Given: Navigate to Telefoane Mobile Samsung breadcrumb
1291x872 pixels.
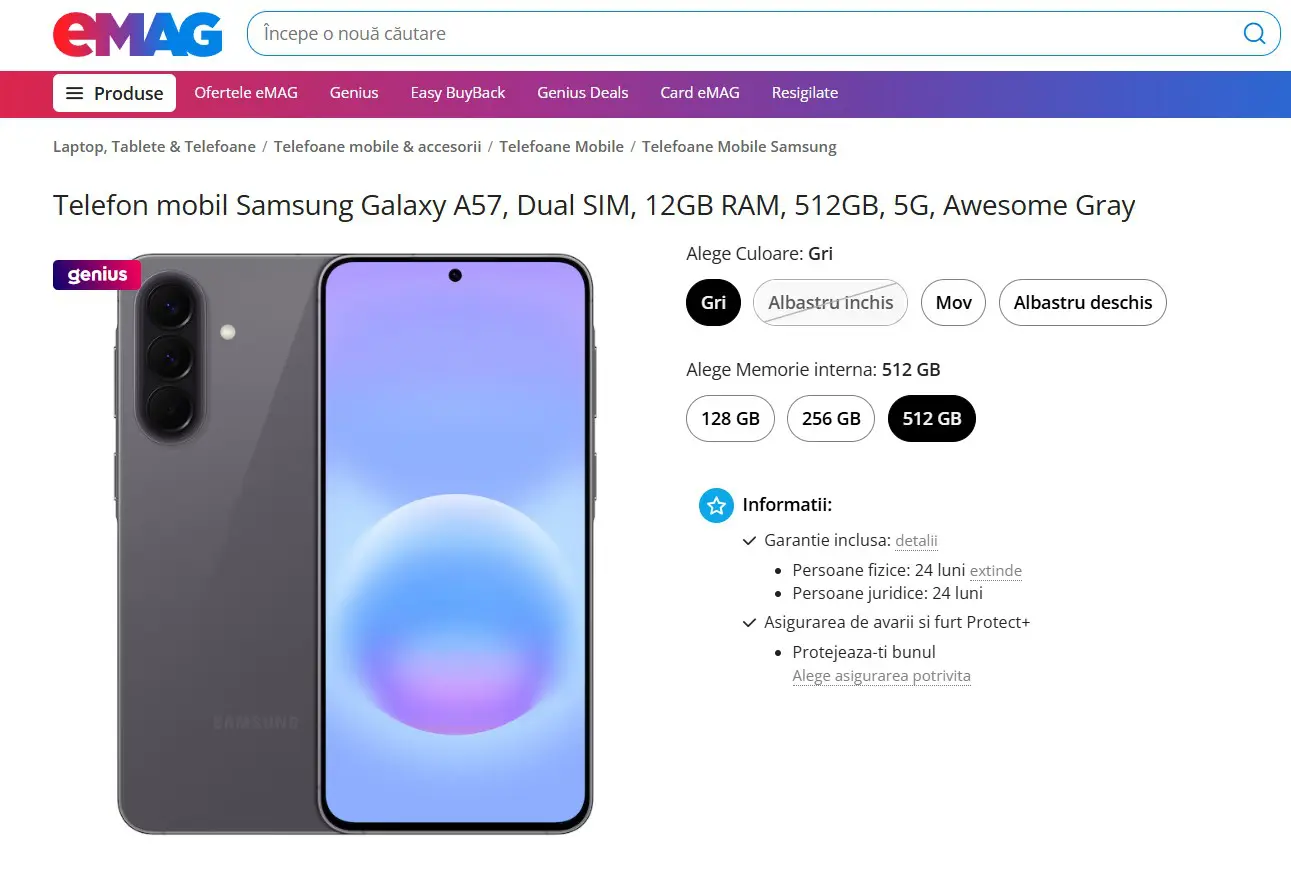Looking at the screenshot, I should (x=739, y=147).
